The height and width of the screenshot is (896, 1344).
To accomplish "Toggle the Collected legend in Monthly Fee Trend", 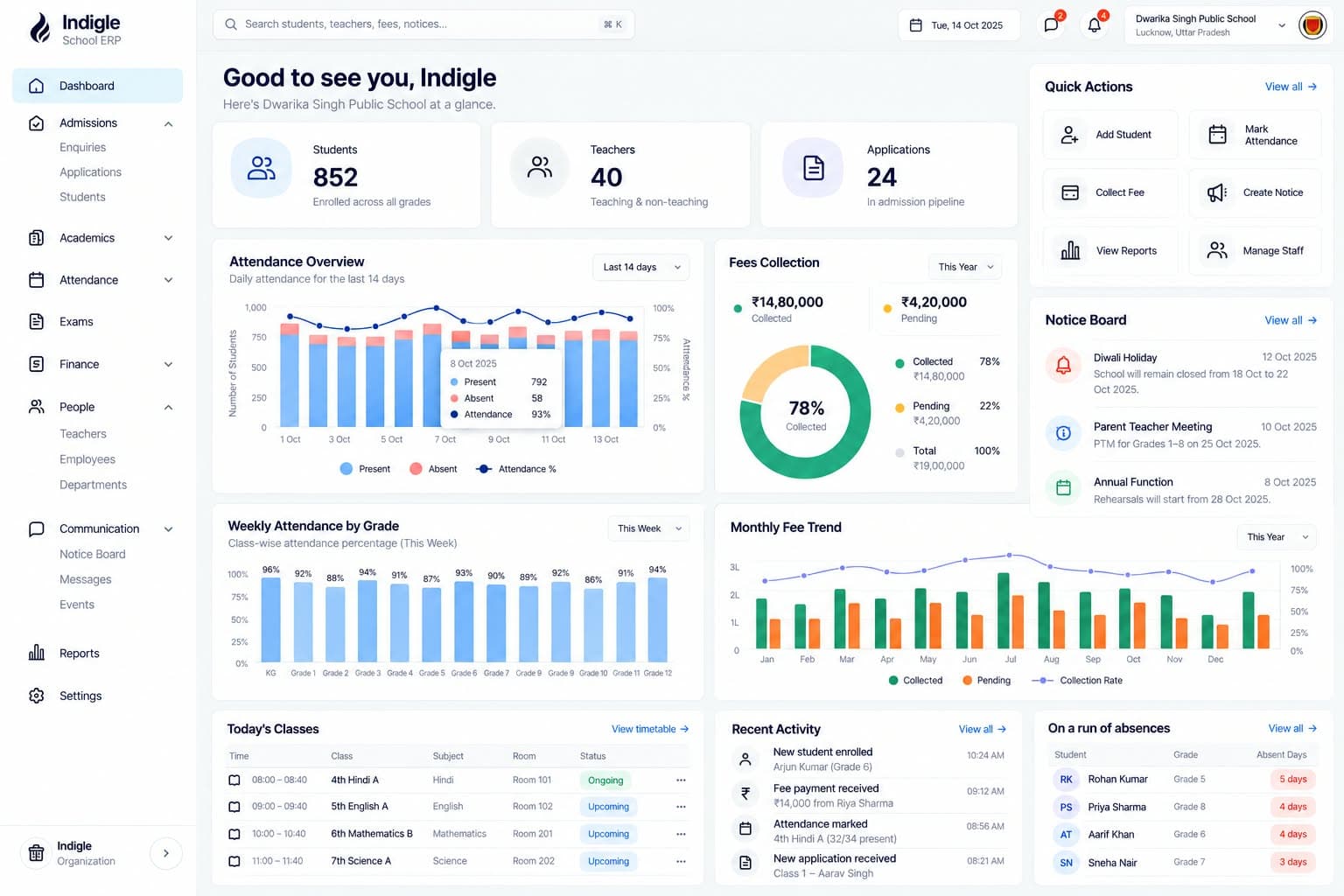I will point(915,680).
